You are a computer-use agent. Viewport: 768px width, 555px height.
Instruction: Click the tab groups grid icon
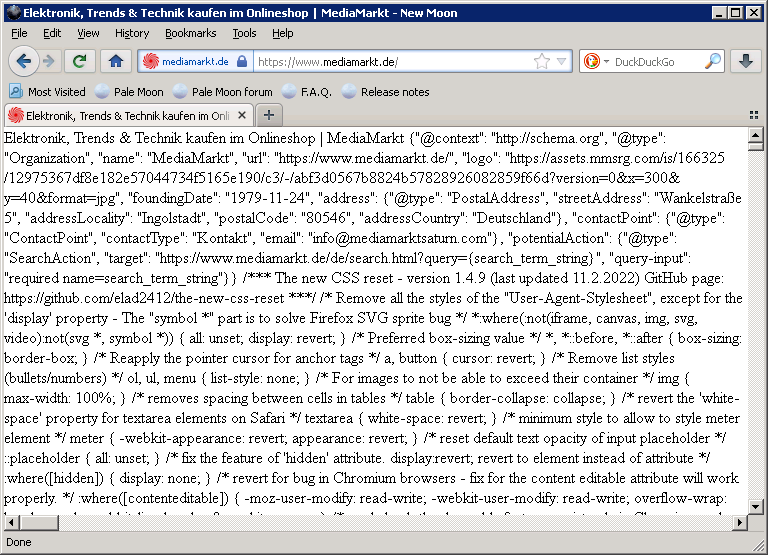[x=754, y=115]
